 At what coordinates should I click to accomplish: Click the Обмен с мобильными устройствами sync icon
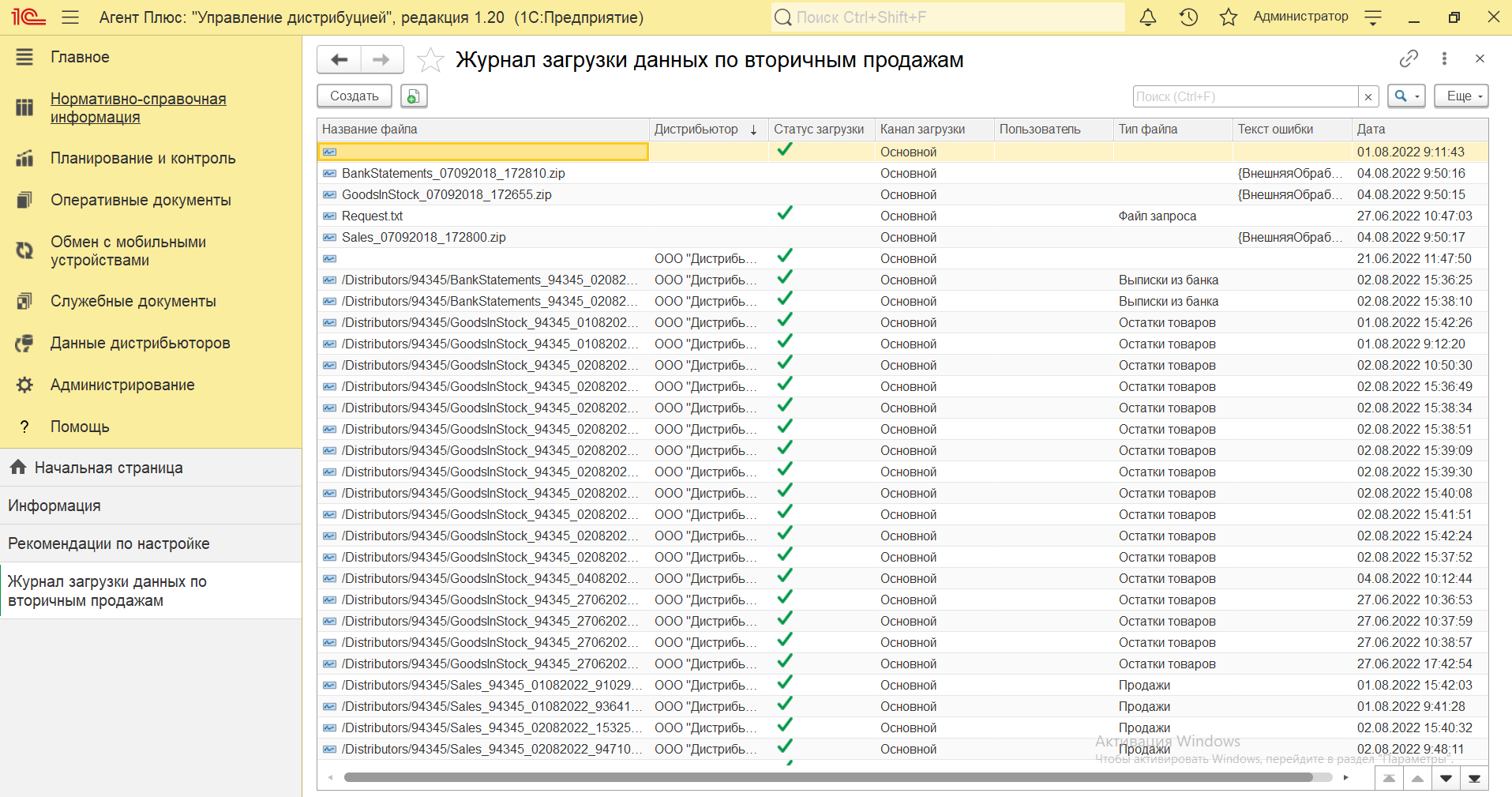coord(24,251)
